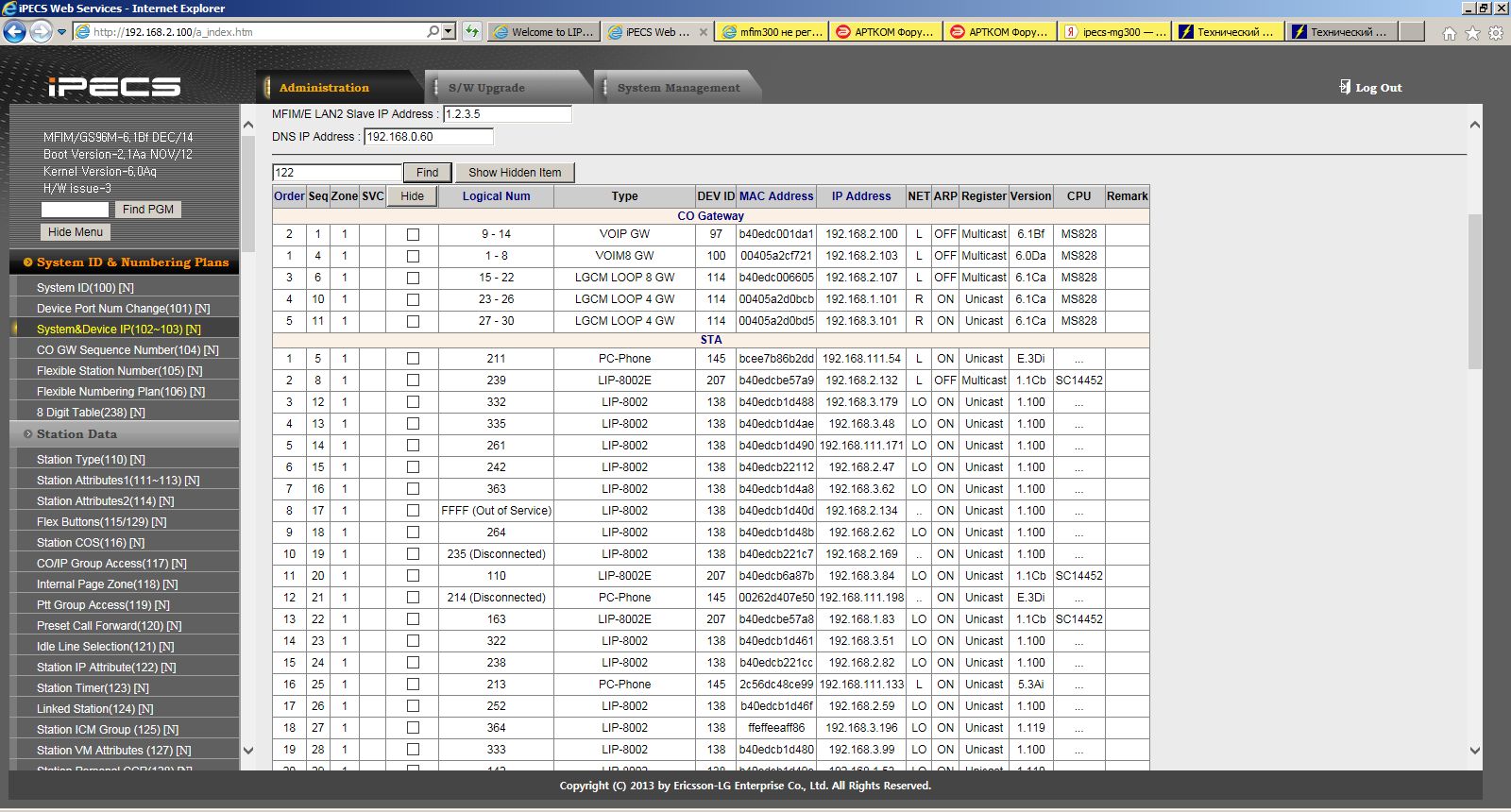Image resolution: width=1511 pixels, height=812 pixels.
Task: Open Favorites star icon
Action: pos(1472,33)
